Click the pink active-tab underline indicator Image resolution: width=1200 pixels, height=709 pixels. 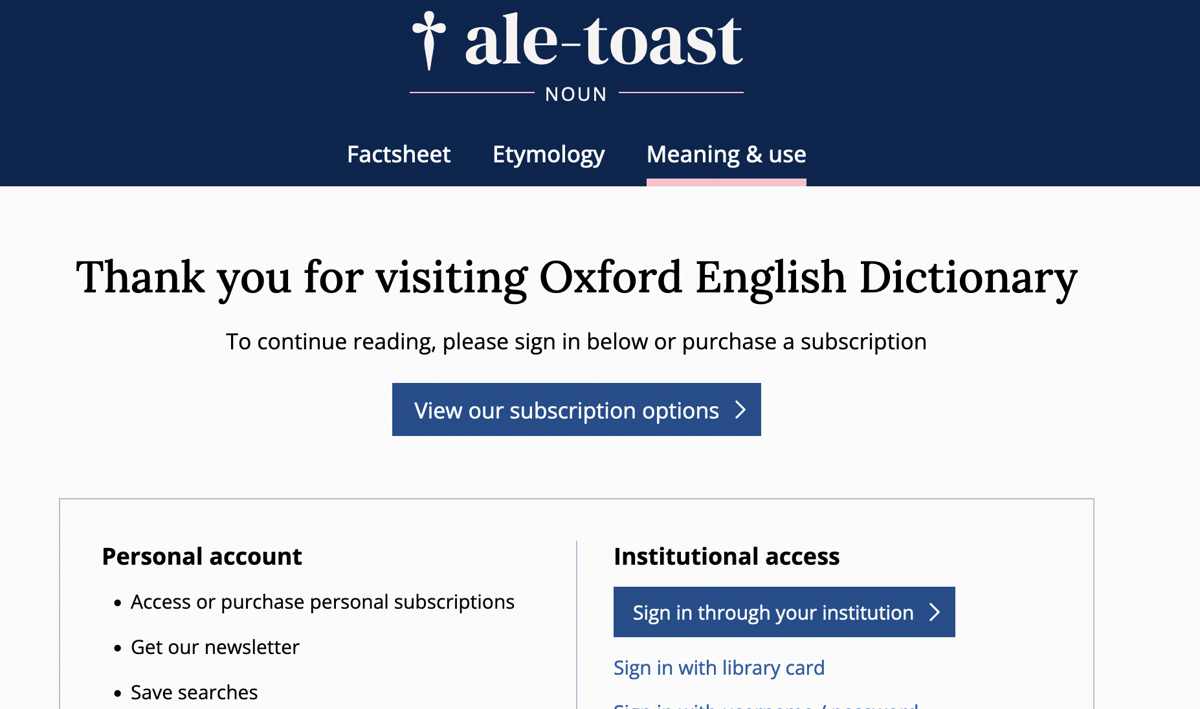[x=726, y=182]
